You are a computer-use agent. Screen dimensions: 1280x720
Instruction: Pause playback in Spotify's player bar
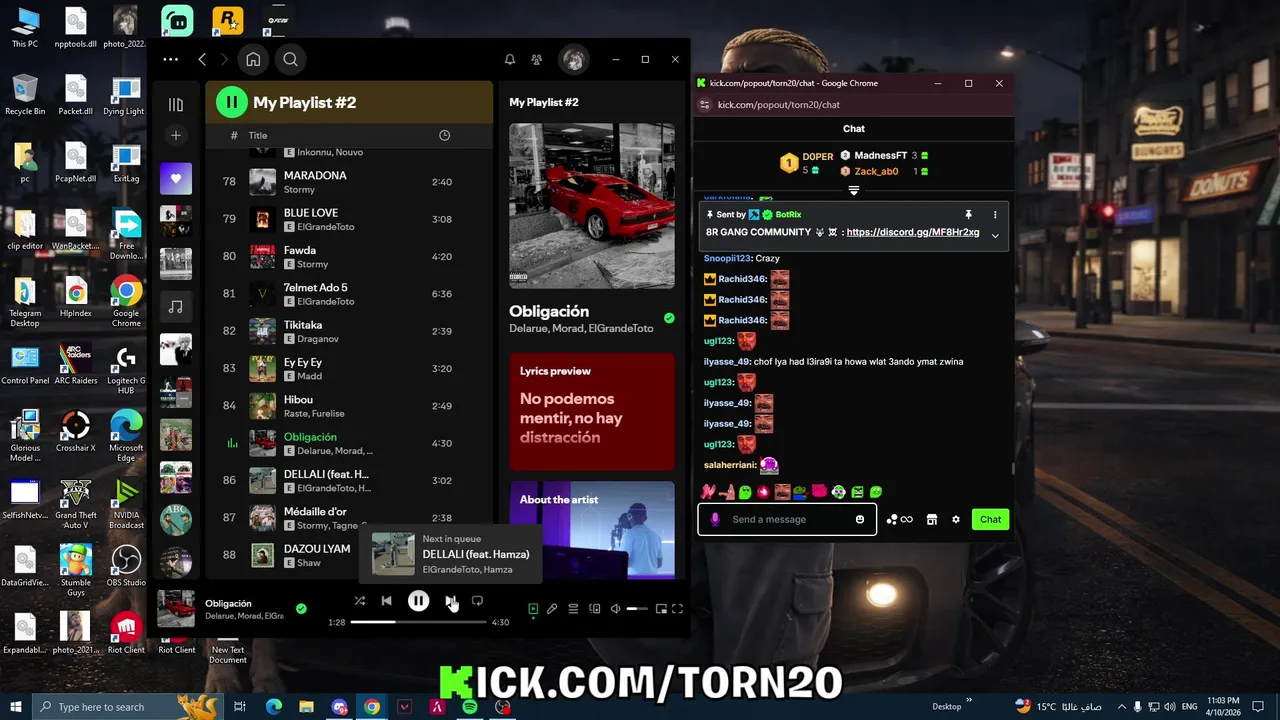pos(418,601)
